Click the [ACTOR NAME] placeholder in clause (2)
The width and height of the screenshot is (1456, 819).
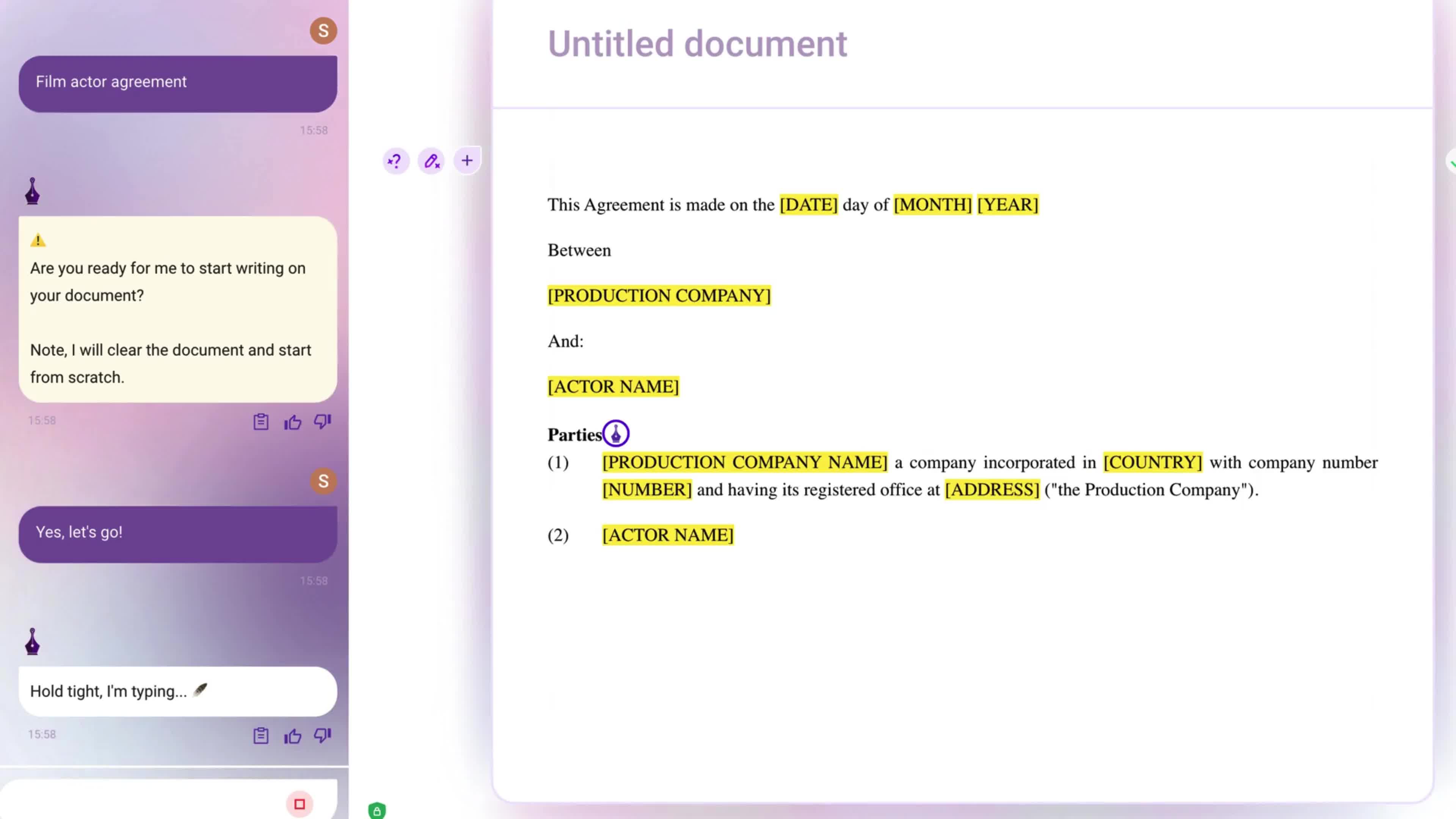(668, 535)
